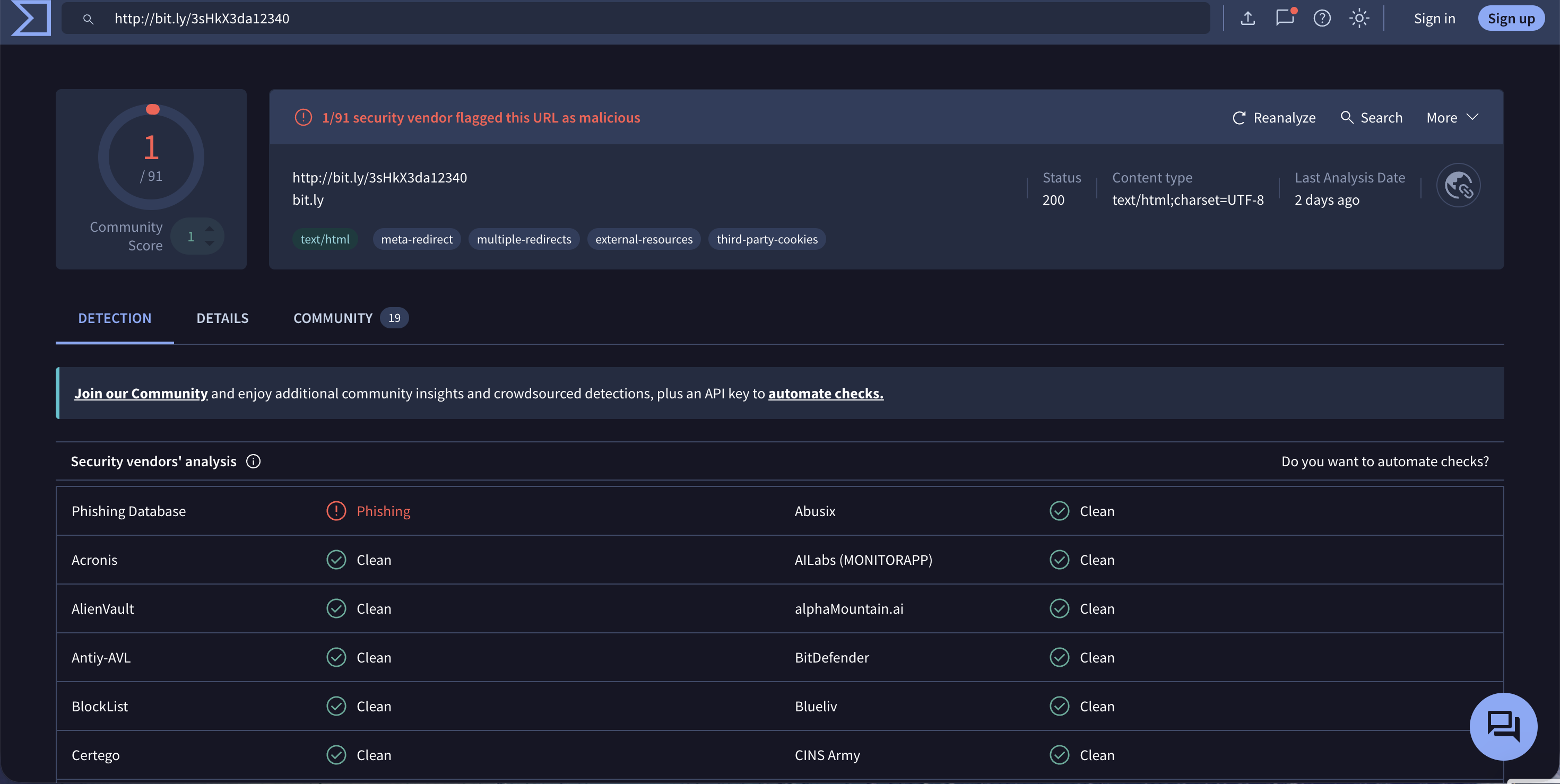Screen dimensions: 1560x784
Task: Click the globe link icon beside analysis date
Action: point(1458,185)
